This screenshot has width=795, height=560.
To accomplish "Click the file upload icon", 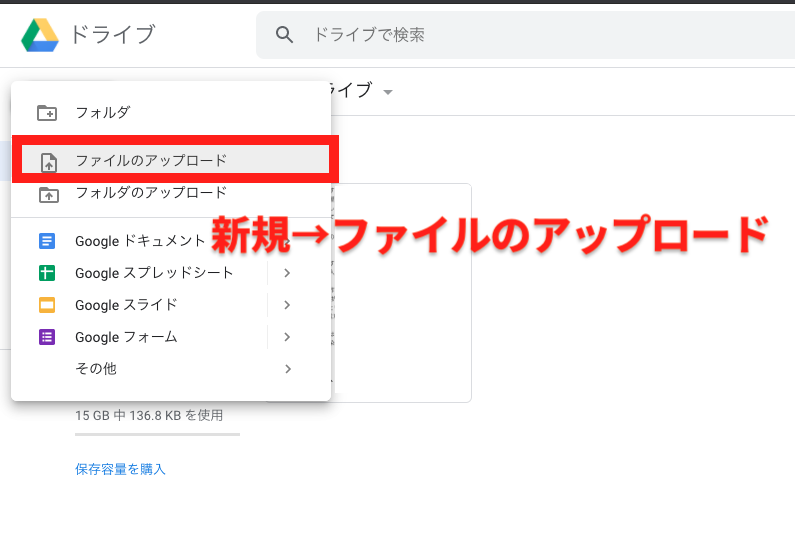I will [x=49, y=162].
